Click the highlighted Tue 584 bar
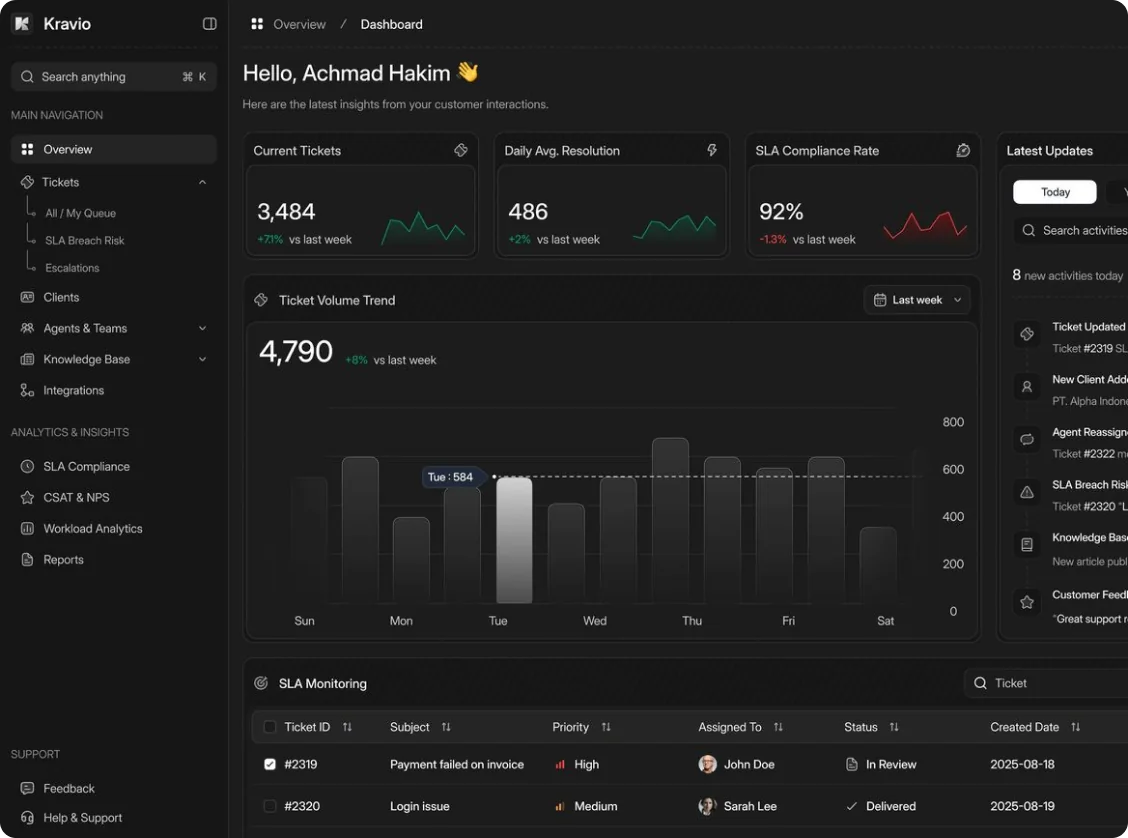 [514, 539]
